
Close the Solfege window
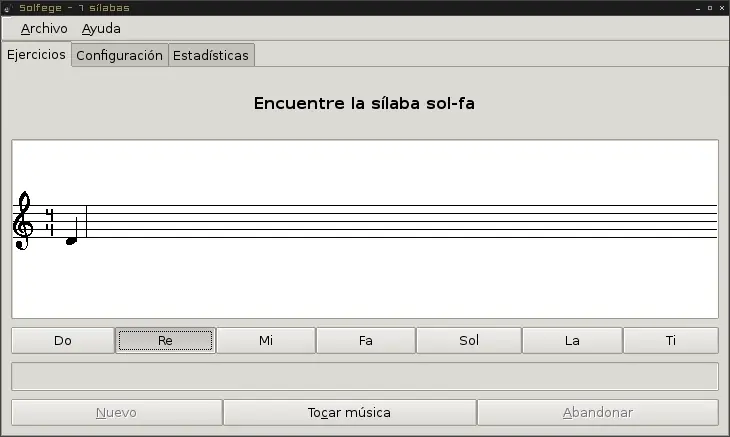(x=721, y=7)
